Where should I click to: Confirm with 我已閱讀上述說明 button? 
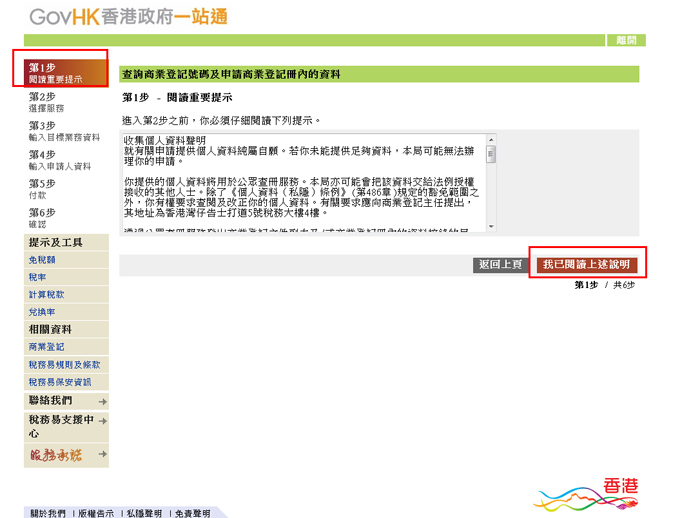coord(586,265)
